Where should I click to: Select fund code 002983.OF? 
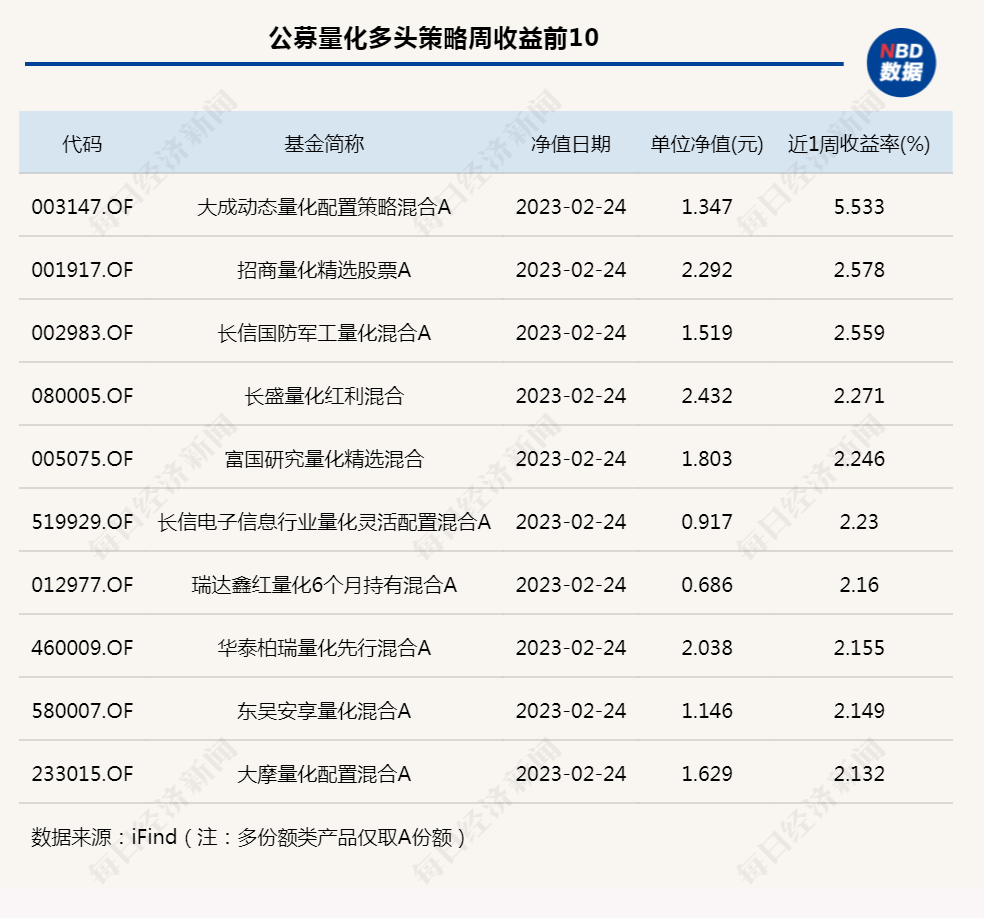pyautogui.click(x=82, y=333)
